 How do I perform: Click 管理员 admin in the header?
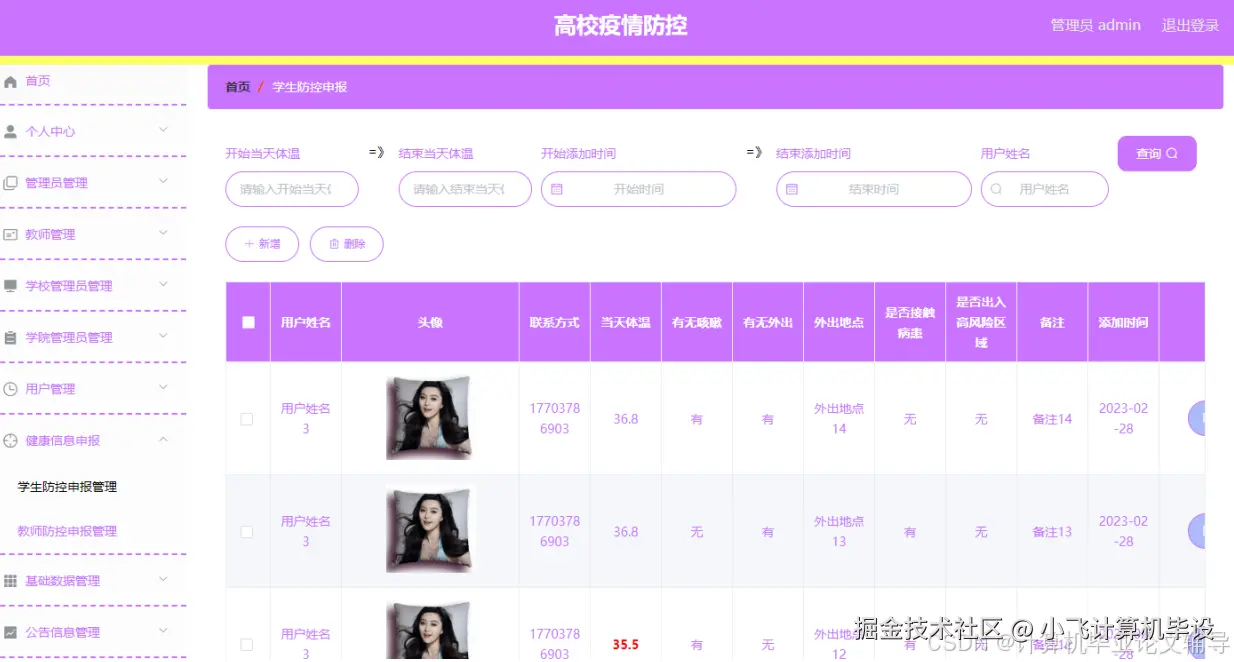click(x=1095, y=26)
